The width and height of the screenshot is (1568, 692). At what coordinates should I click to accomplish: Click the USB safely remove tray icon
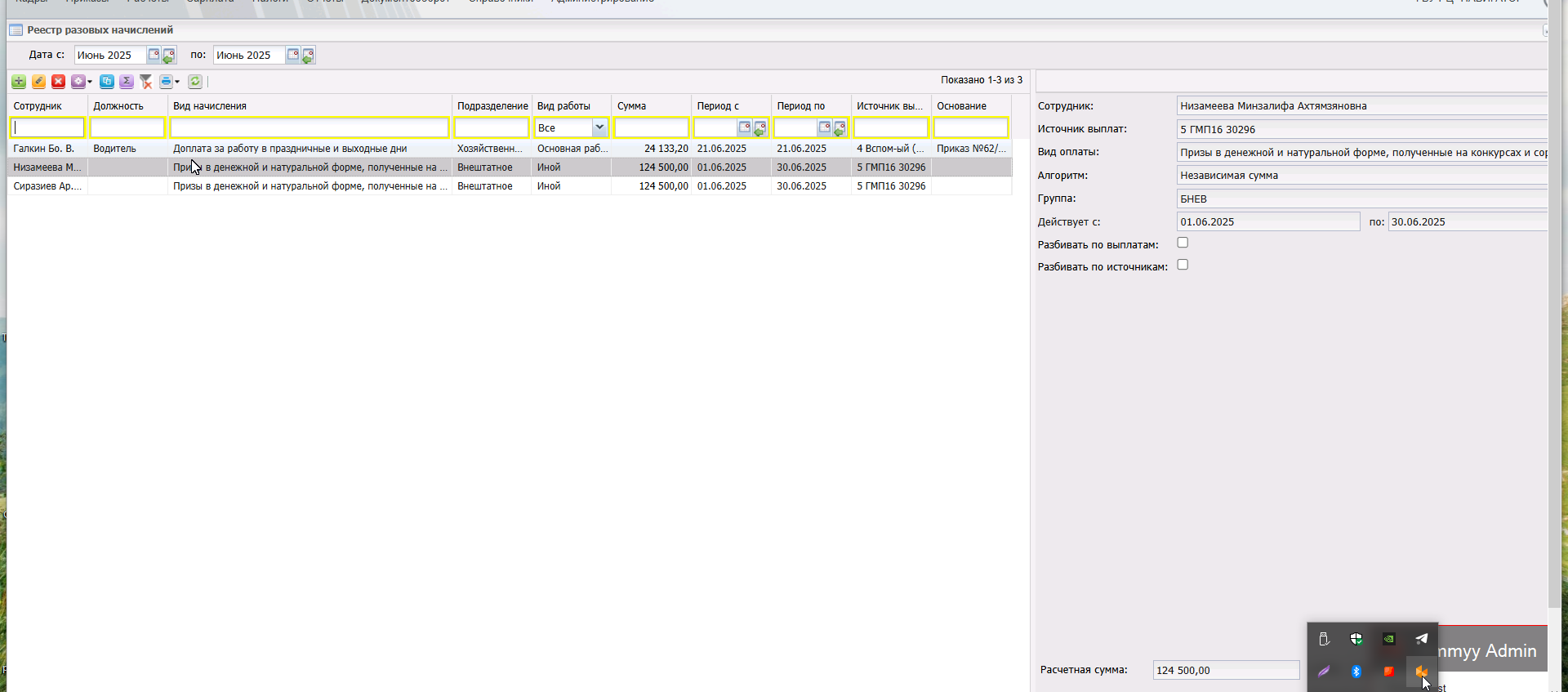(x=1324, y=639)
